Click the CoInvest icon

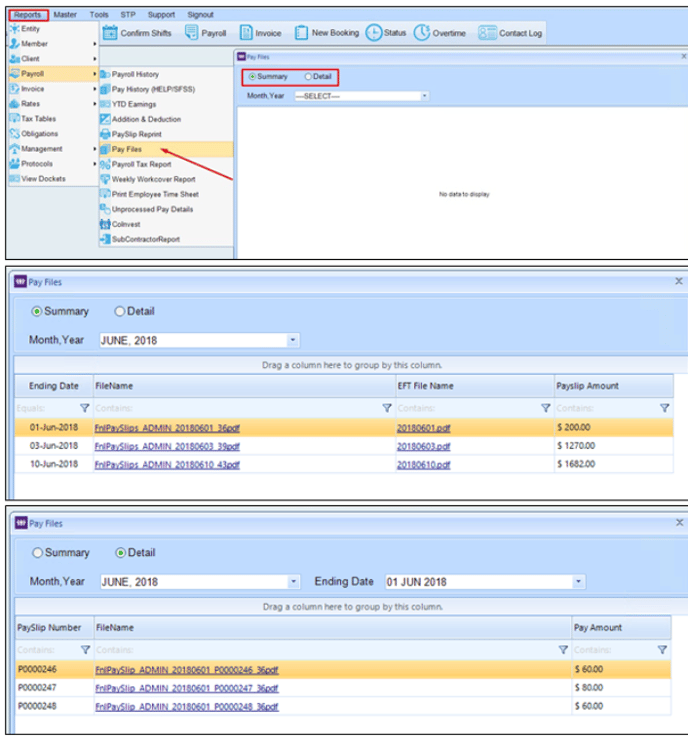click(105, 224)
